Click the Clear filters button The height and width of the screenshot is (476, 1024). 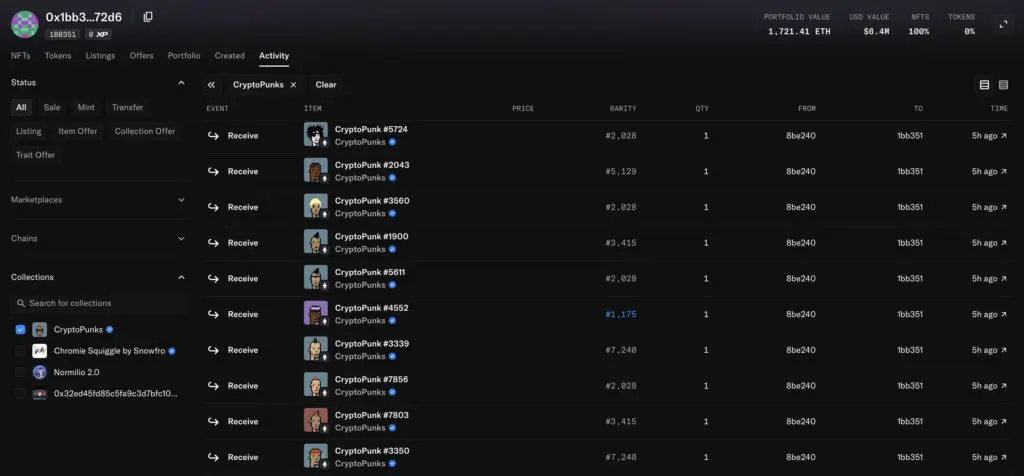pos(326,85)
